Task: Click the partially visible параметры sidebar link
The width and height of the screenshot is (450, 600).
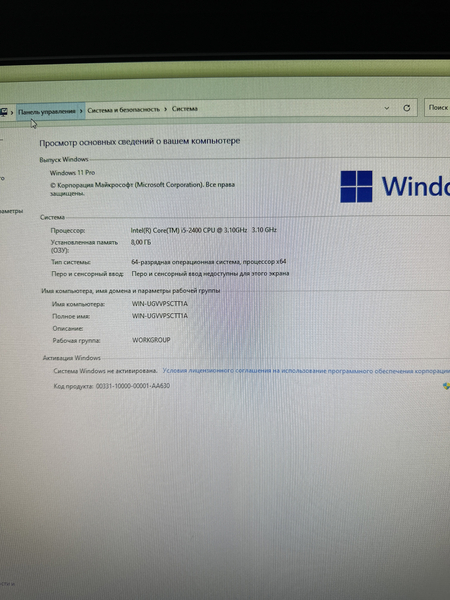Action: tap(11, 211)
